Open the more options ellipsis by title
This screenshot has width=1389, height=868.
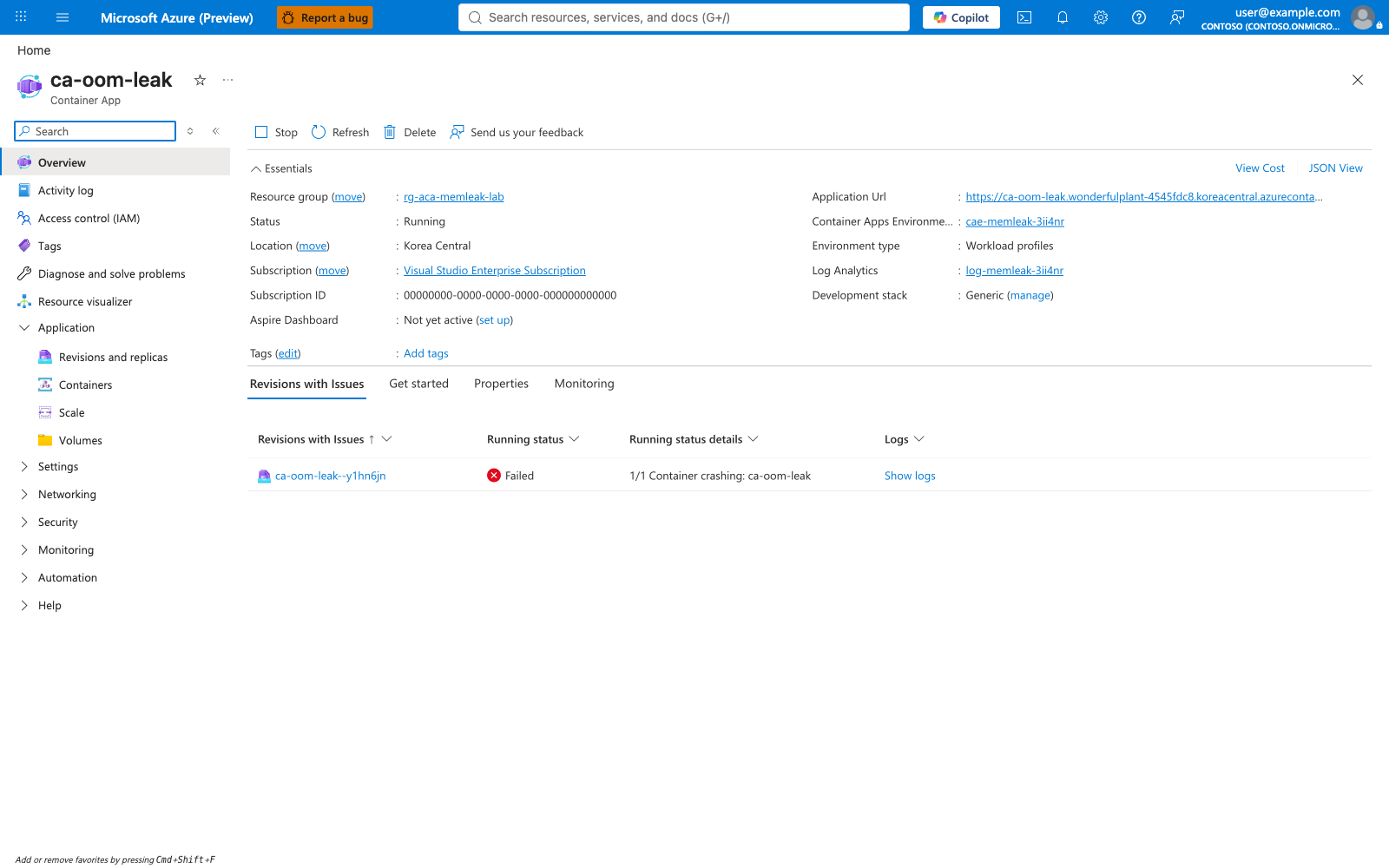point(227,80)
